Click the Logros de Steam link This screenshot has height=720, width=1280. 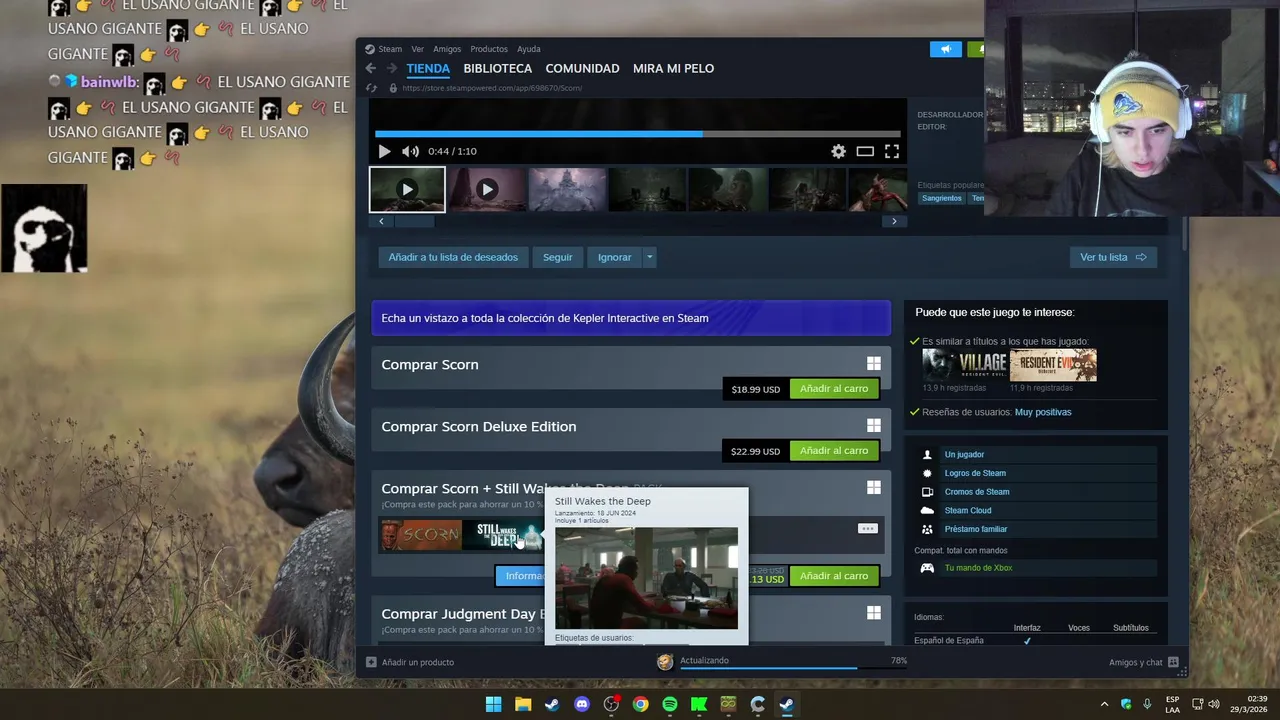pyautogui.click(x=975, y=473)
